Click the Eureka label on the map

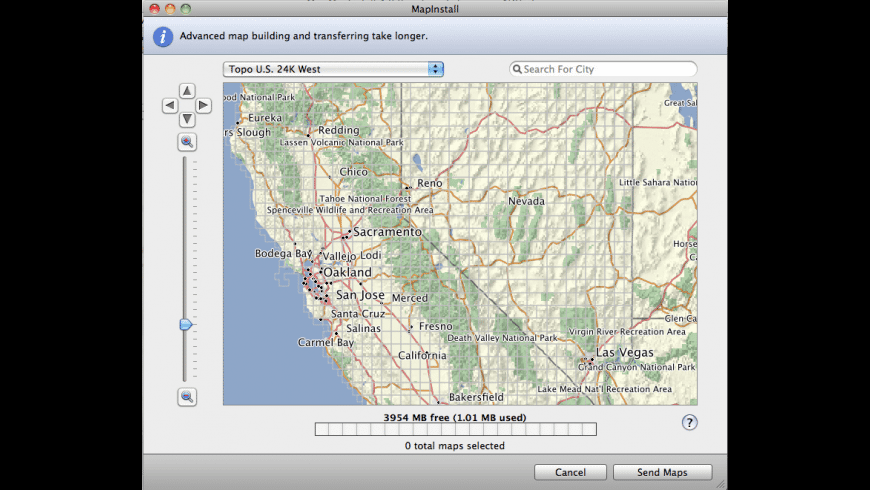pos(265,118)
